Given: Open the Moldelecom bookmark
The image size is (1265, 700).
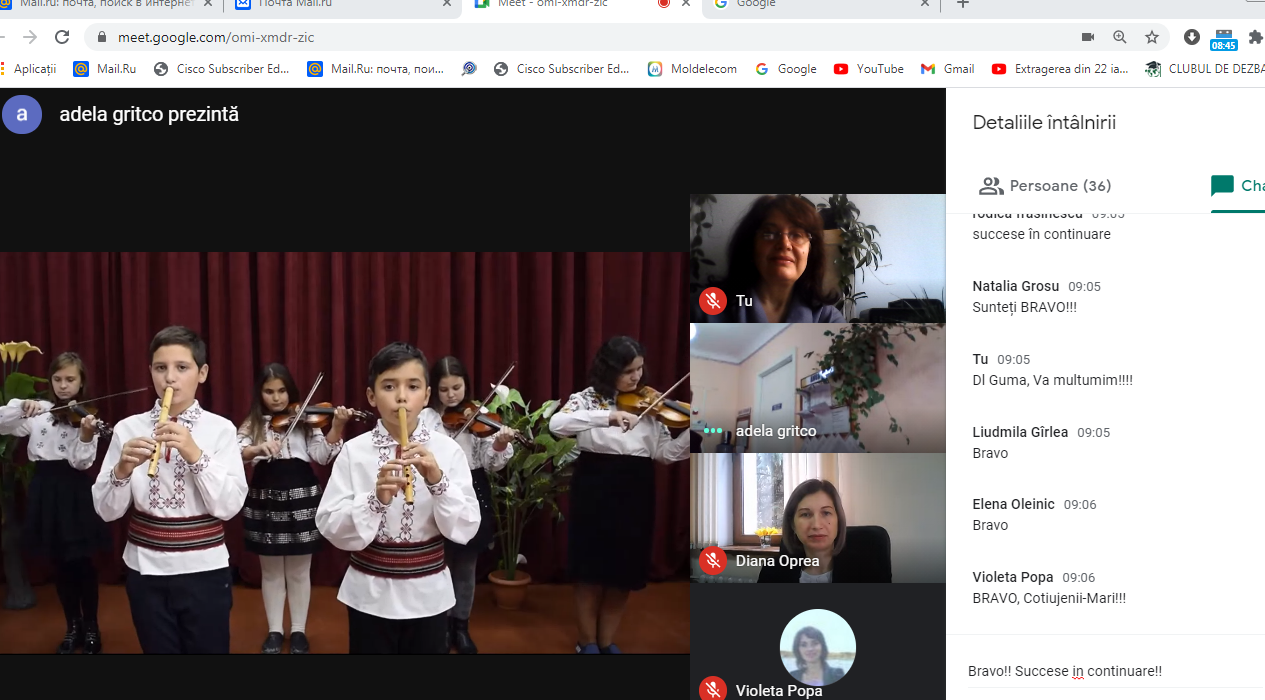Looking at the screenshot, I should pyautogui.click(x=692, y=69).
